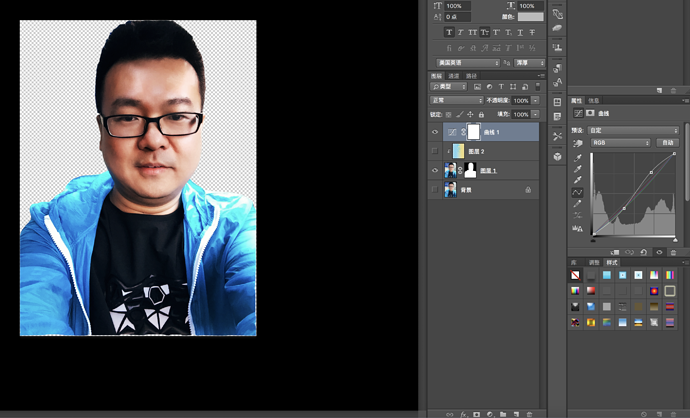Add a layer mask from panel bottom
This screenshot has height=418, width=690.
click(477, 414)
